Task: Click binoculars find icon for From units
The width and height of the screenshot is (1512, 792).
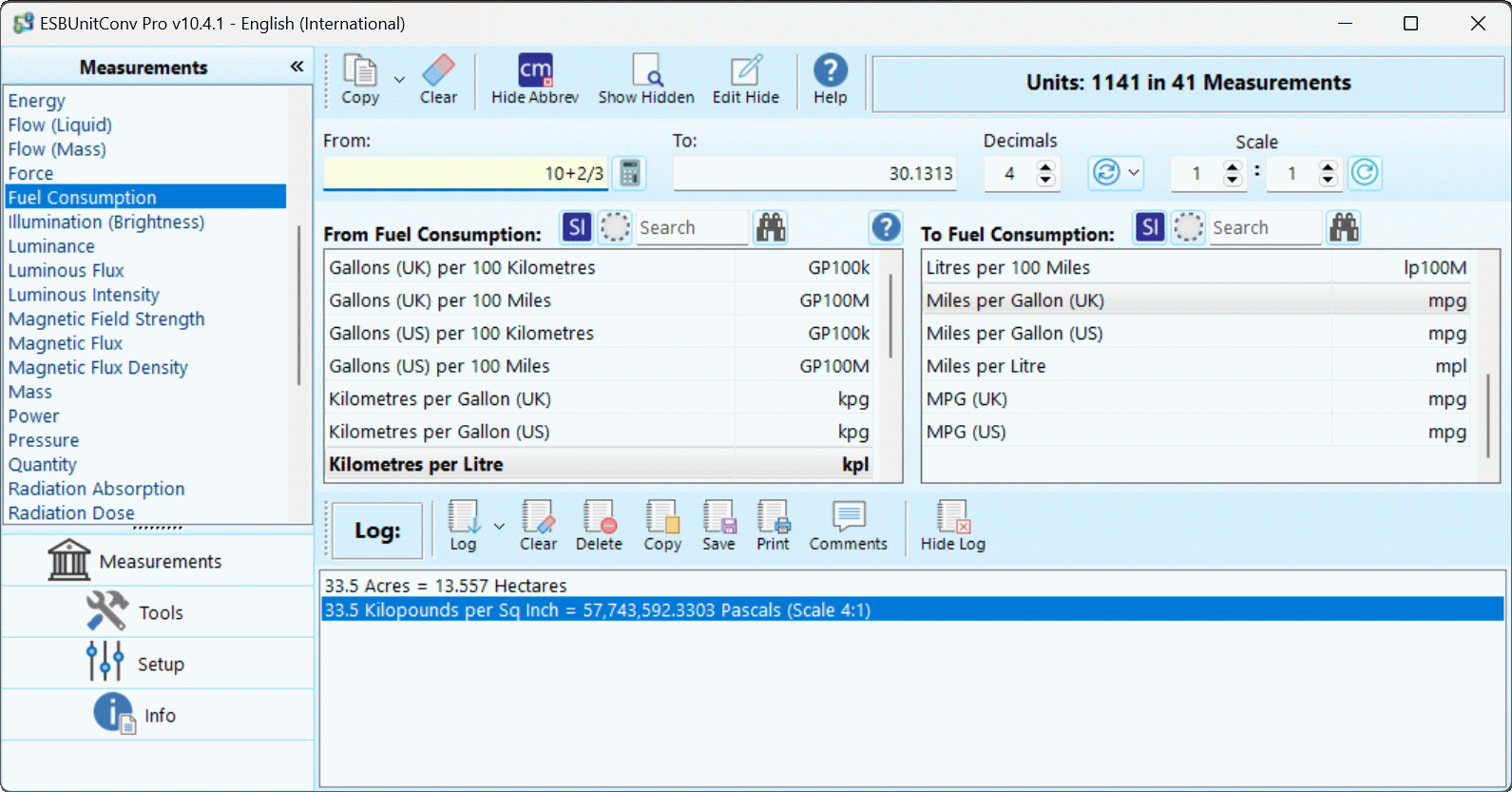Action: [771, 227]
